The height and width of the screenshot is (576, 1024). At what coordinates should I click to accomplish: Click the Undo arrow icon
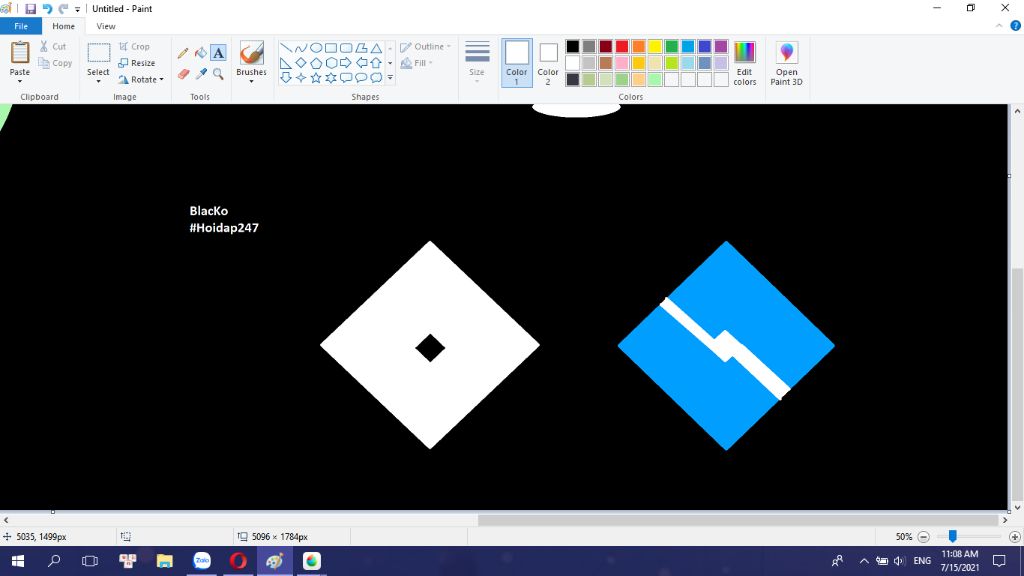47,8
